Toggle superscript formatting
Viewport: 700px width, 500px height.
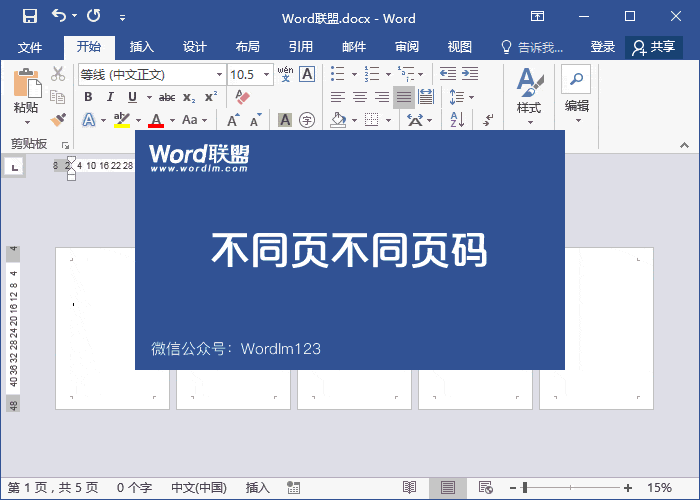211,96
